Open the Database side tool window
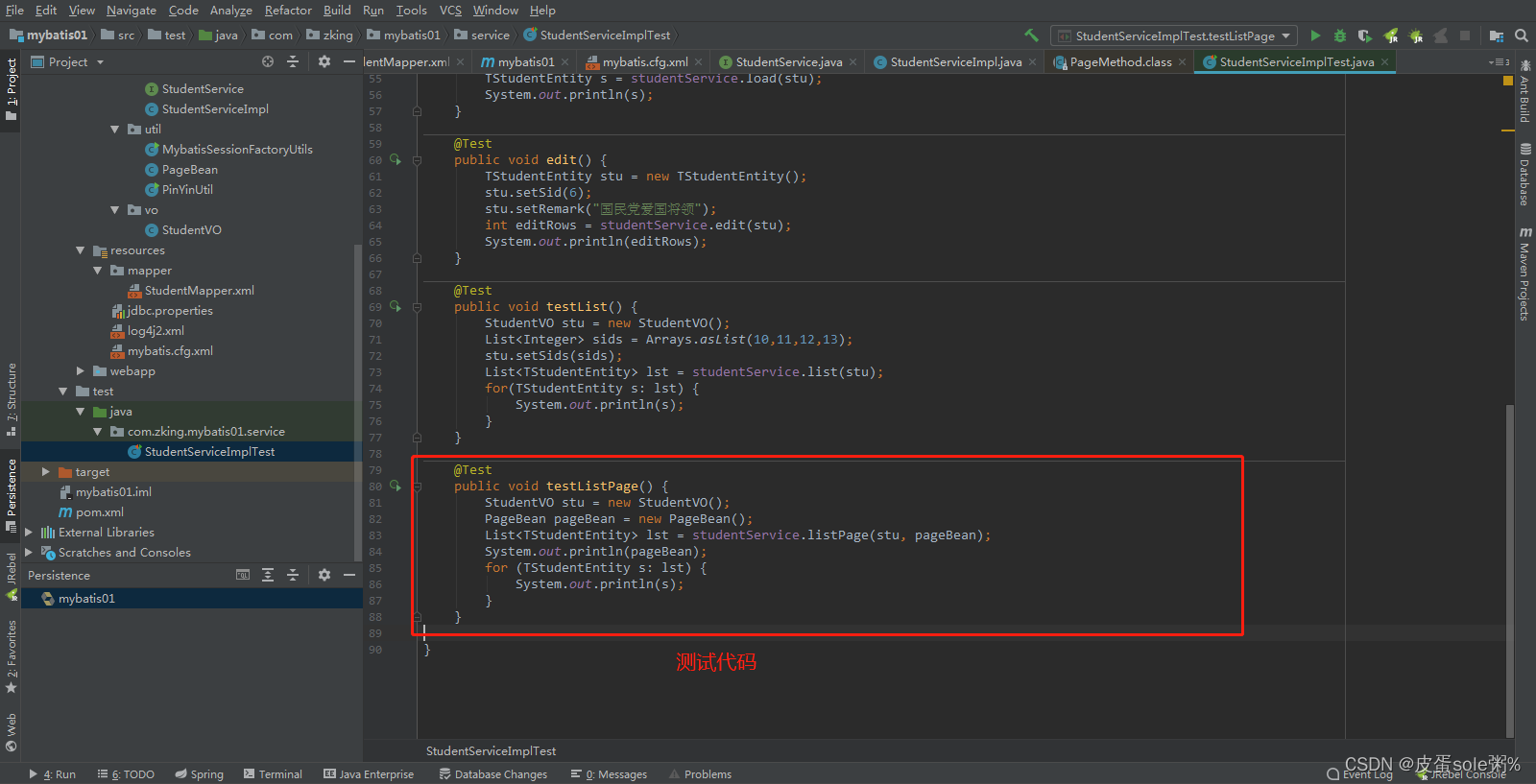The image size is (1536, 784). [x=1524, y=175]
